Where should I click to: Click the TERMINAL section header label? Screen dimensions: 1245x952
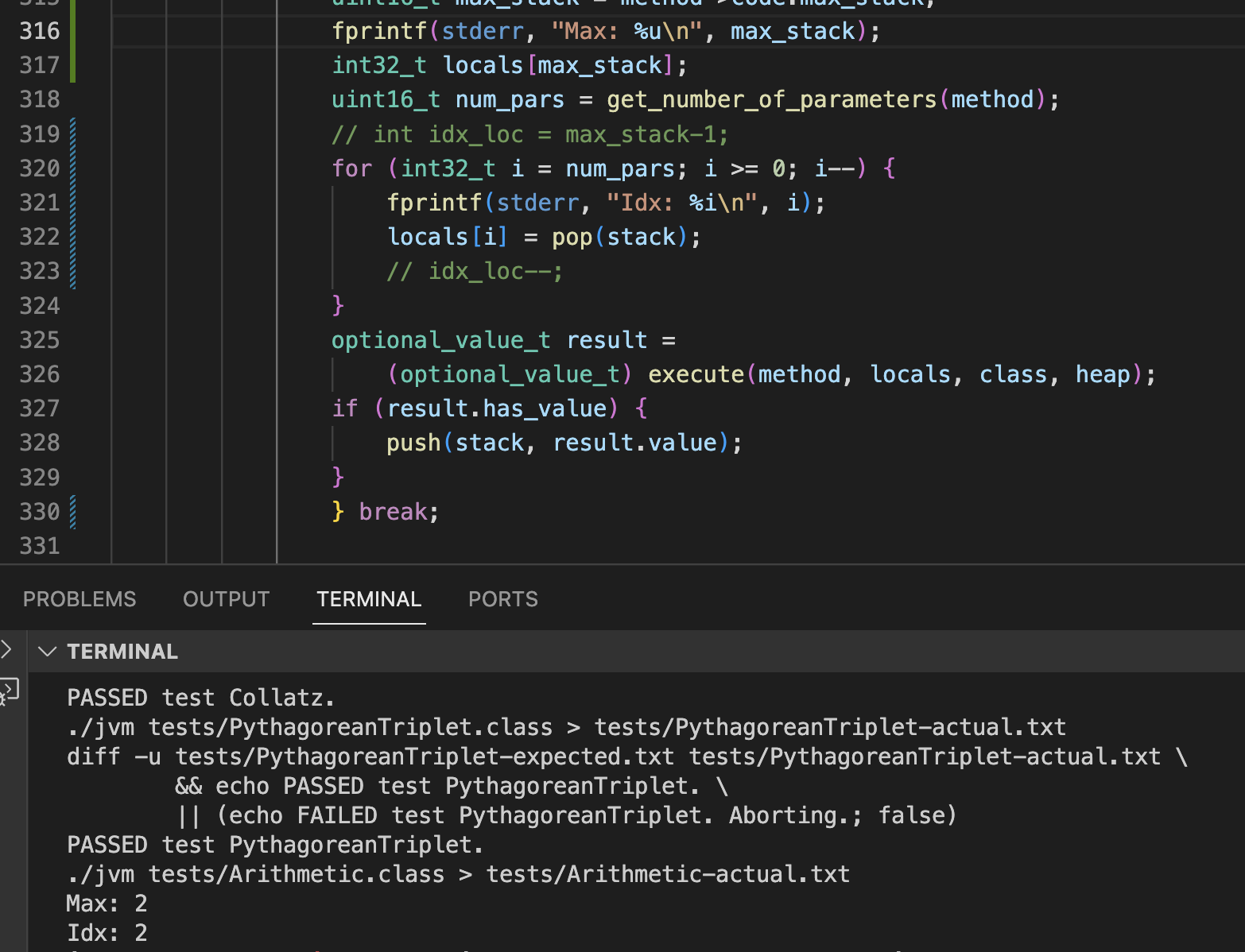[122, 652]
